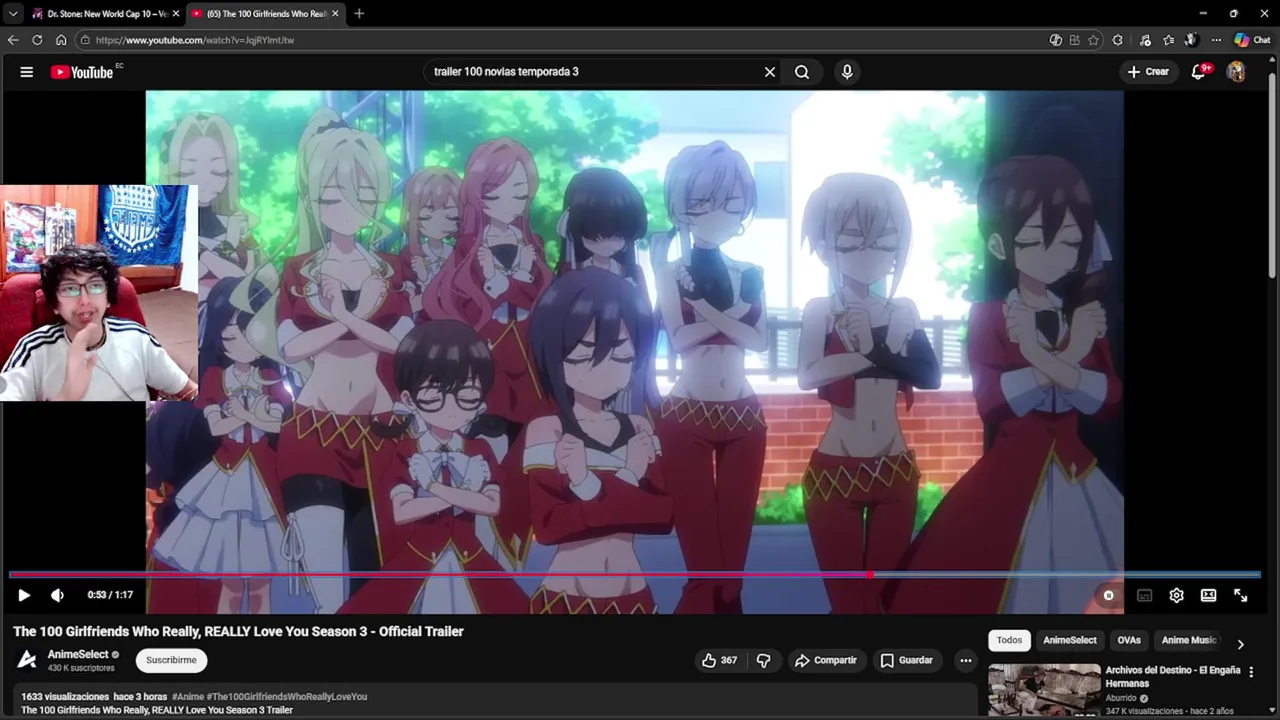Share the video via Compartir

click(x=826, y=660)
